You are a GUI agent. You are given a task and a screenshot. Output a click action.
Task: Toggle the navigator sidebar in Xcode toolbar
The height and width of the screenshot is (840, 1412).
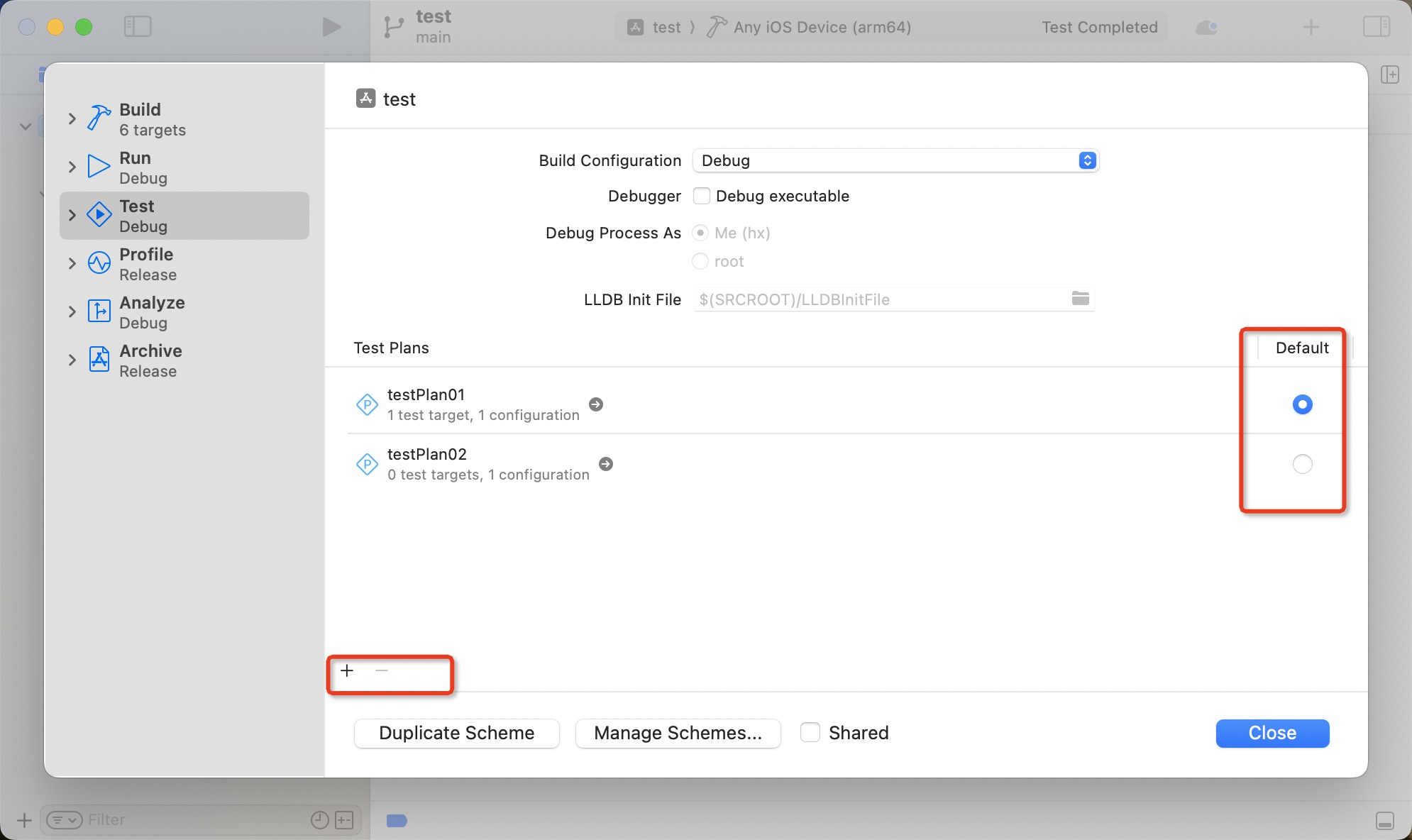[x=138, y=27]
